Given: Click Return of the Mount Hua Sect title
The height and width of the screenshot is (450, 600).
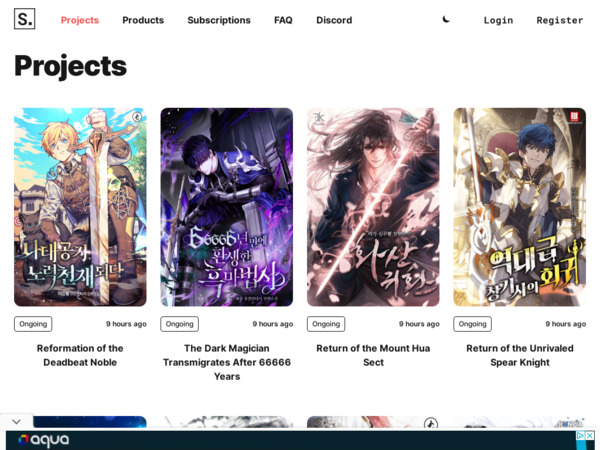Looking at the screenshot, I should pyautogui.click(x=373, y=355).
